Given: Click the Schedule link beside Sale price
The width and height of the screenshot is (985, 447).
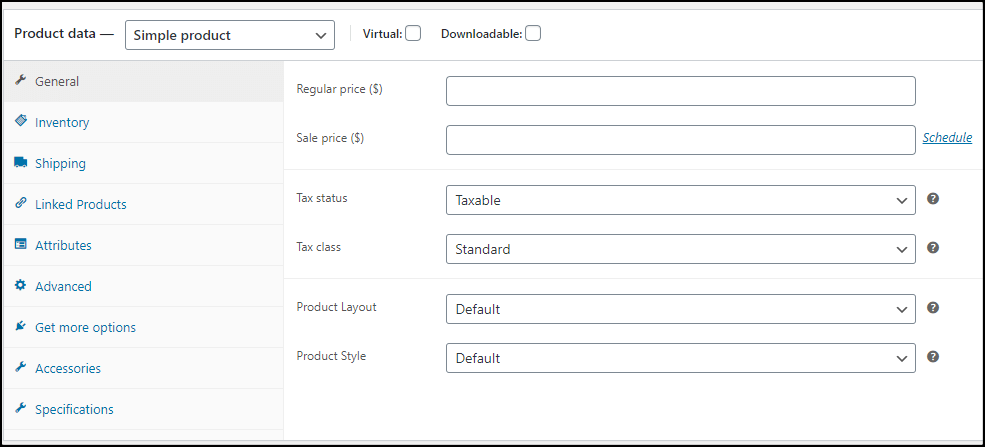Looking at the screenshot, I should (x=947, y=138).
